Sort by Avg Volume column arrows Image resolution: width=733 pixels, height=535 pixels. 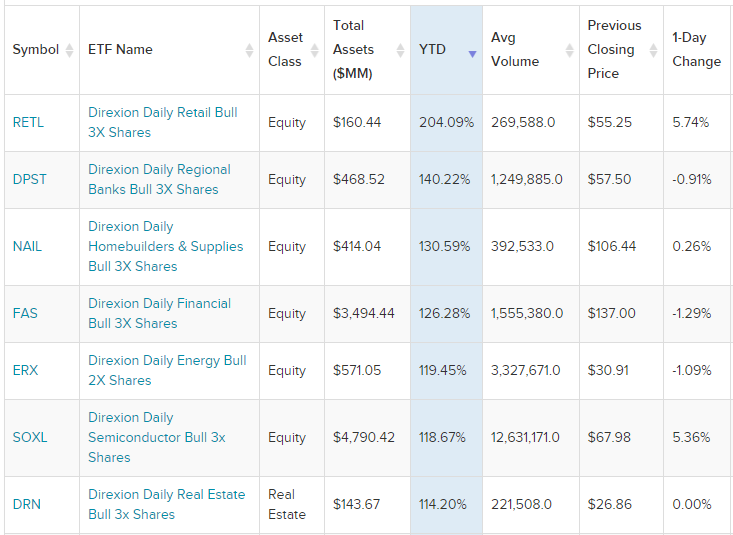[x=569, y=50]
